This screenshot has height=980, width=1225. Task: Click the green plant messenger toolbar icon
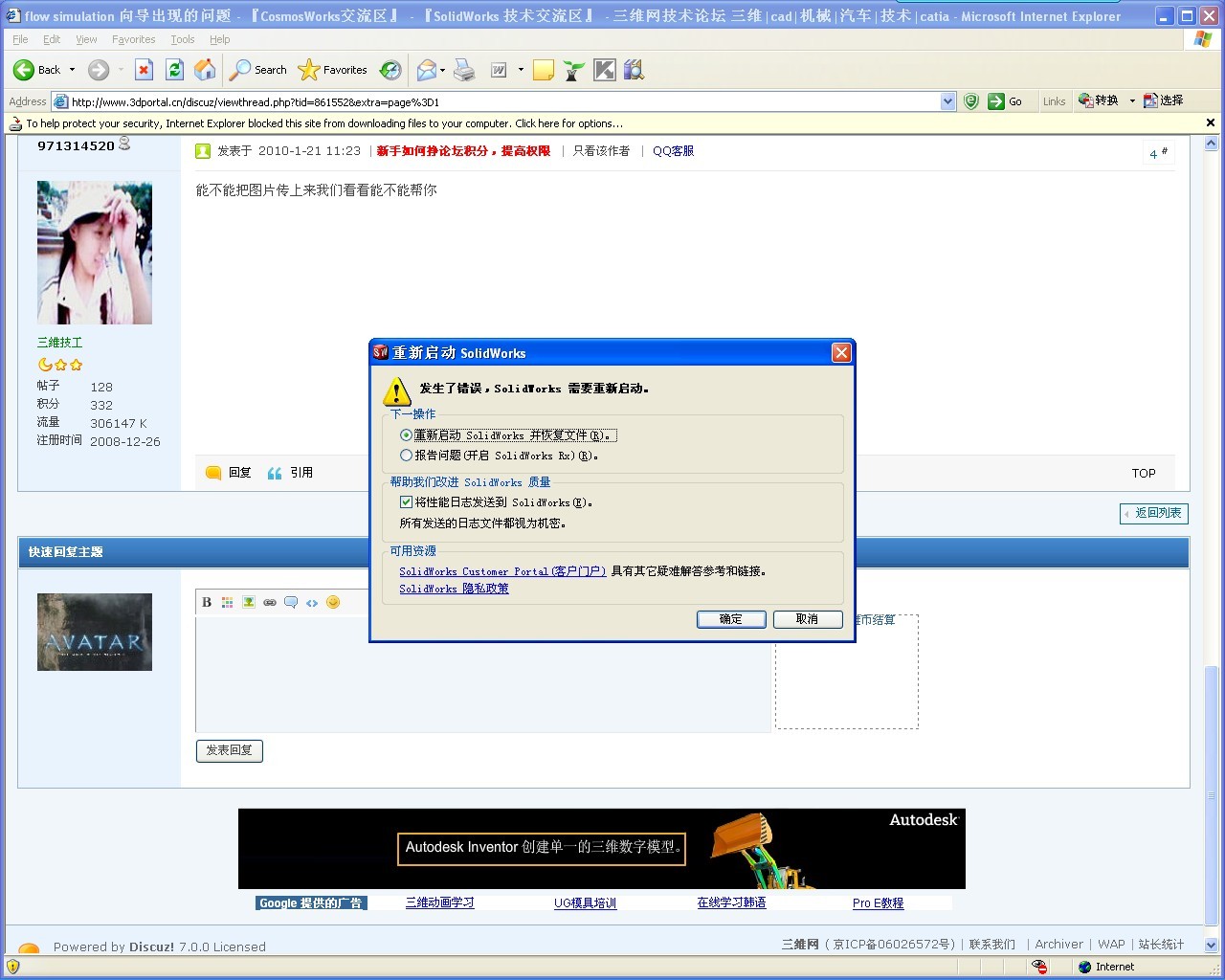pos(574,70)
